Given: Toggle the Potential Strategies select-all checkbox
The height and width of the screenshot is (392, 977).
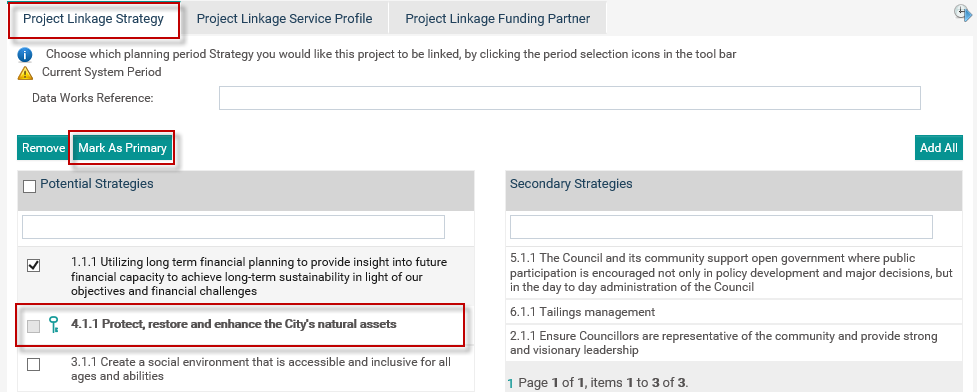Looking at the screenshot, I should [x=29, y=186].
